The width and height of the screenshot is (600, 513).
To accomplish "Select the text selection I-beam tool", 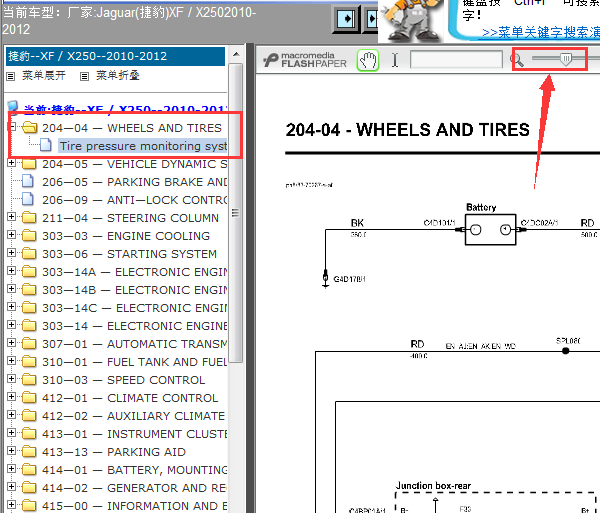I will point(395,60).
